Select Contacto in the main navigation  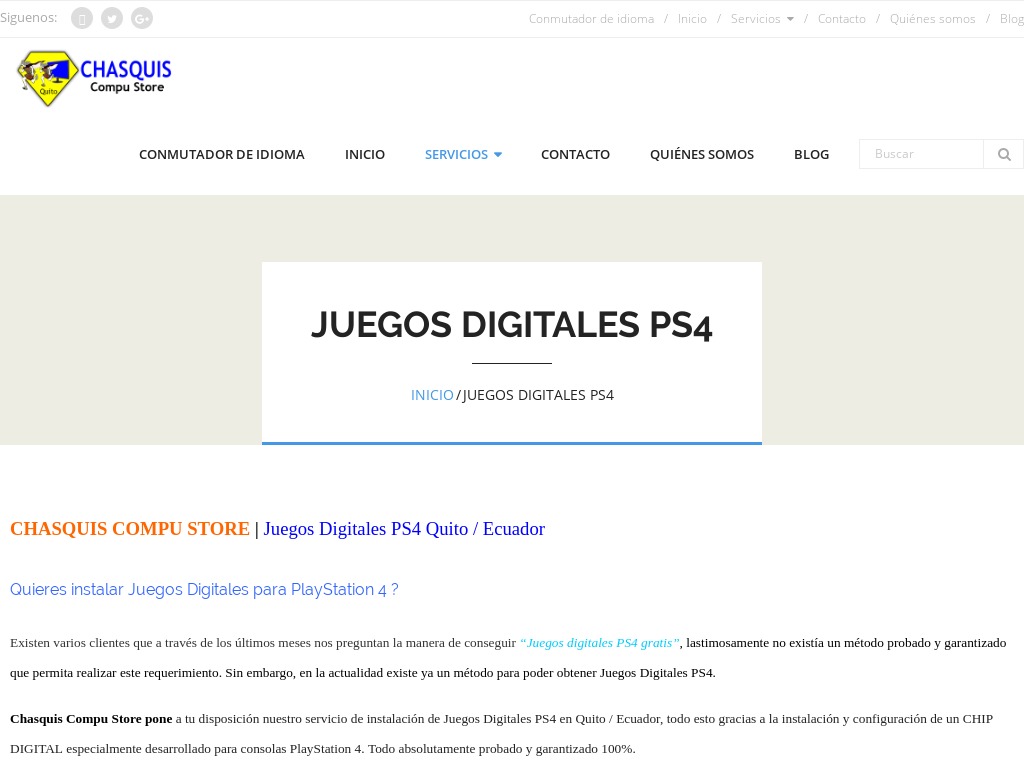(x=575, y=154)
